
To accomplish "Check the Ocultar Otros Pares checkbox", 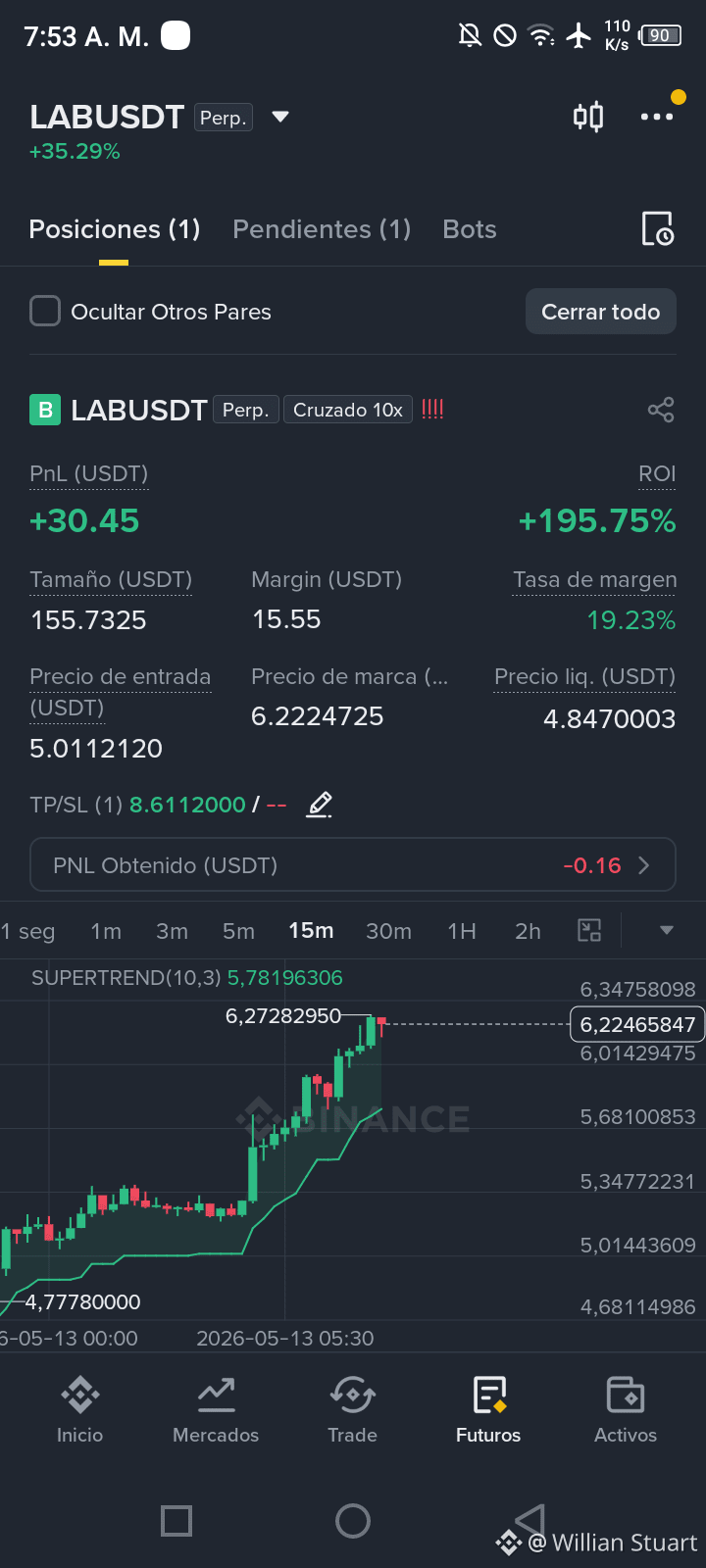I will coord(45,312).
